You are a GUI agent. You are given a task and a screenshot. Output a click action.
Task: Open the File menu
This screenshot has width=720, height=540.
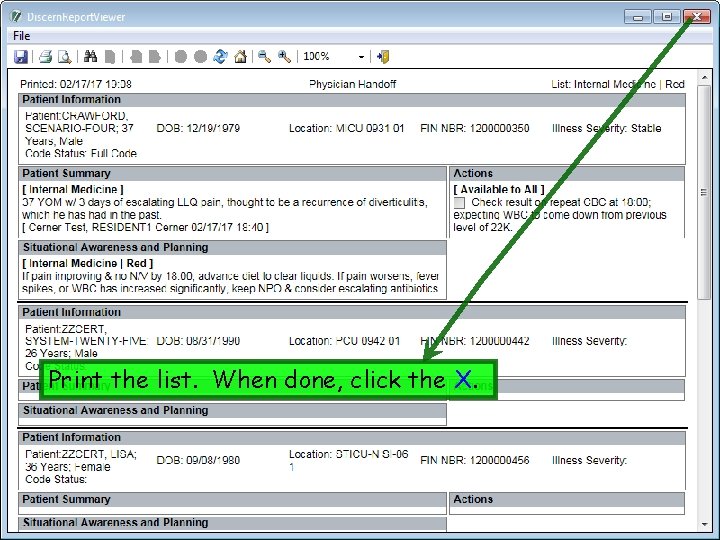(x=22, y=36)
